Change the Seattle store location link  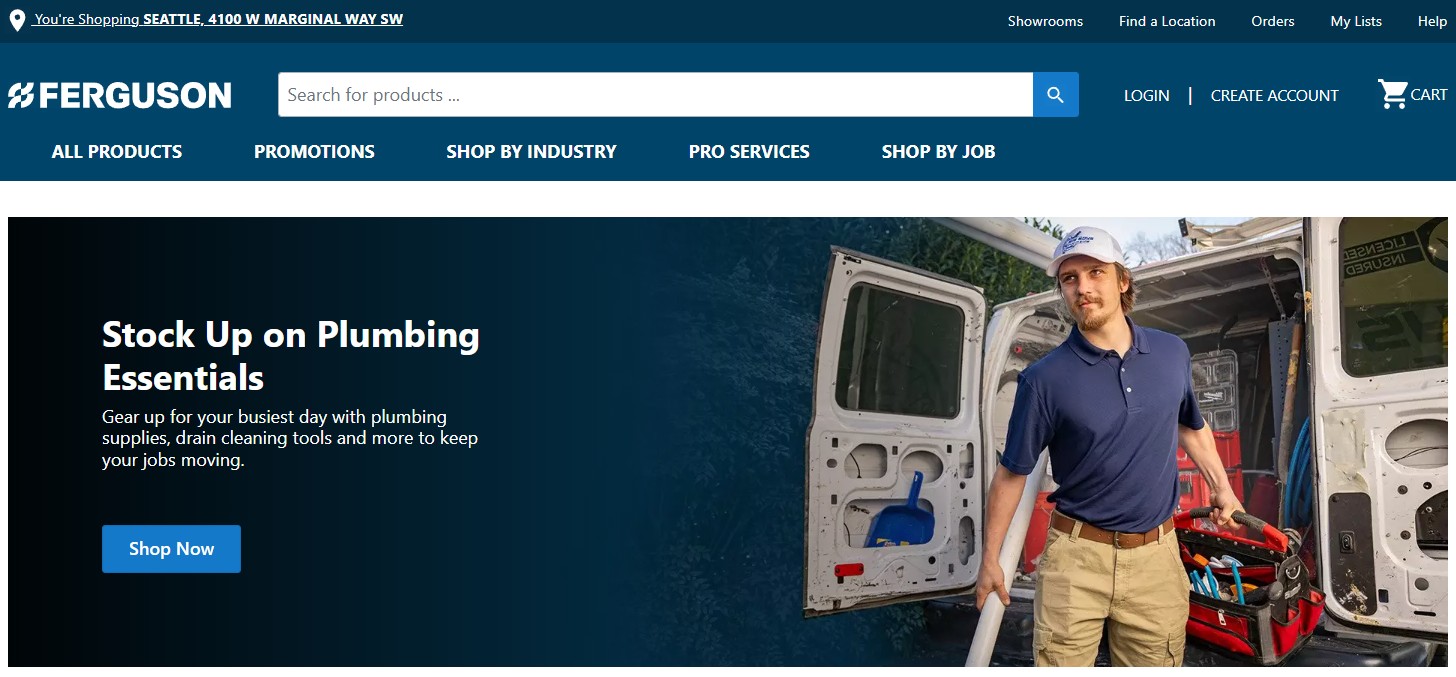(x=218, y=19)
